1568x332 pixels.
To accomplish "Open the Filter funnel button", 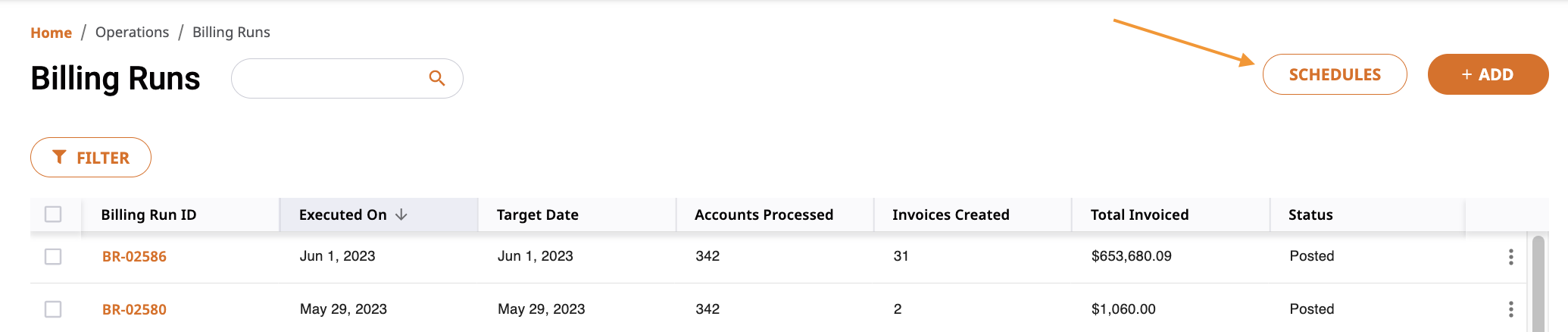I will point(91,158).
